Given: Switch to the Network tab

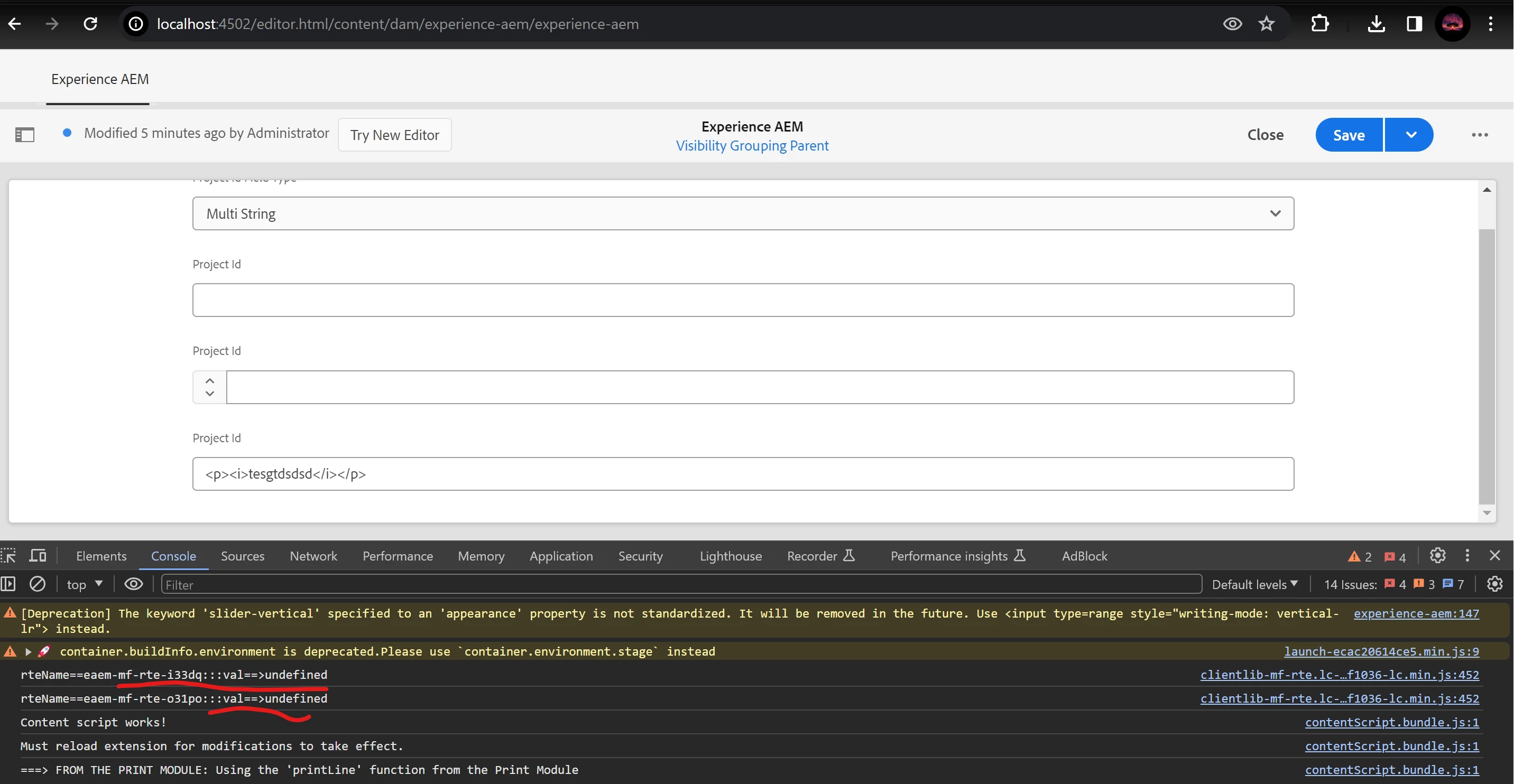Looking at the screenshot, I should (313, 556).
